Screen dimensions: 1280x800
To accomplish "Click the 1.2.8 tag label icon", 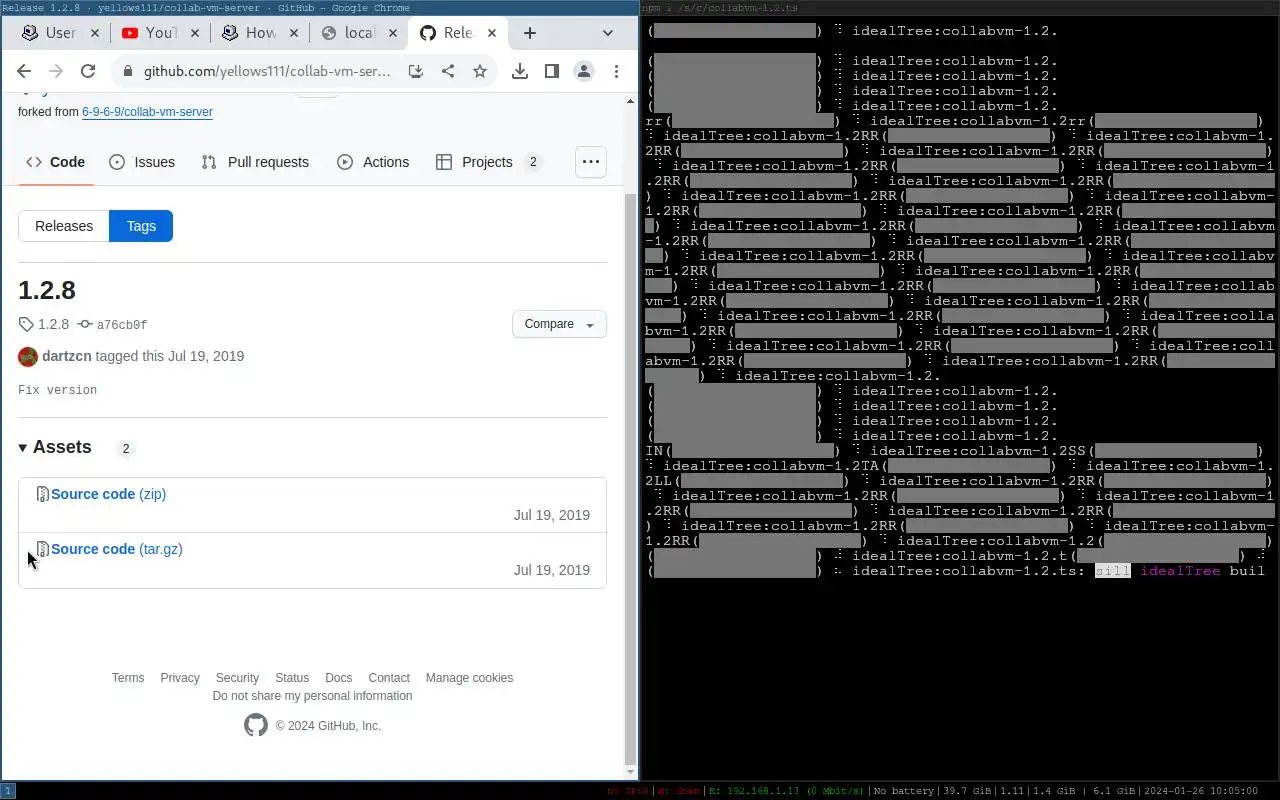I will 26,325.
